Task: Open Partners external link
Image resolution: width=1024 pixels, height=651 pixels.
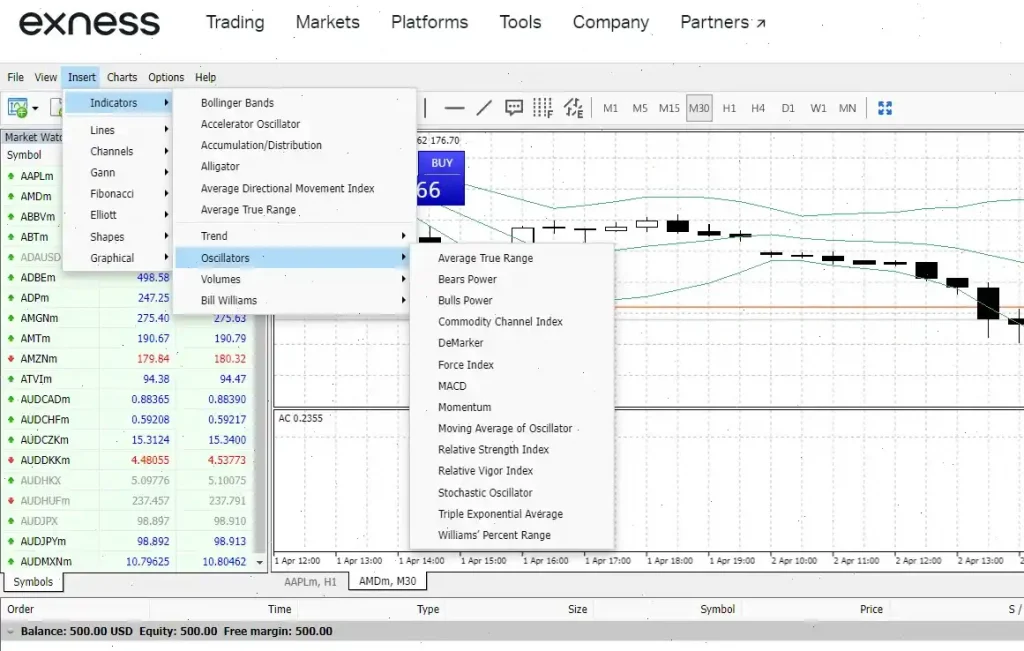Action: point(723,22)
